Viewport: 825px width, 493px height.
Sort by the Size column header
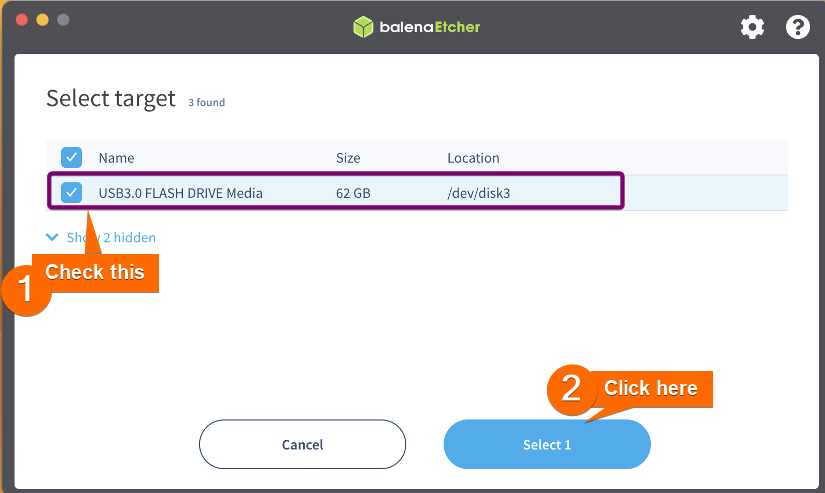point(348,158)
